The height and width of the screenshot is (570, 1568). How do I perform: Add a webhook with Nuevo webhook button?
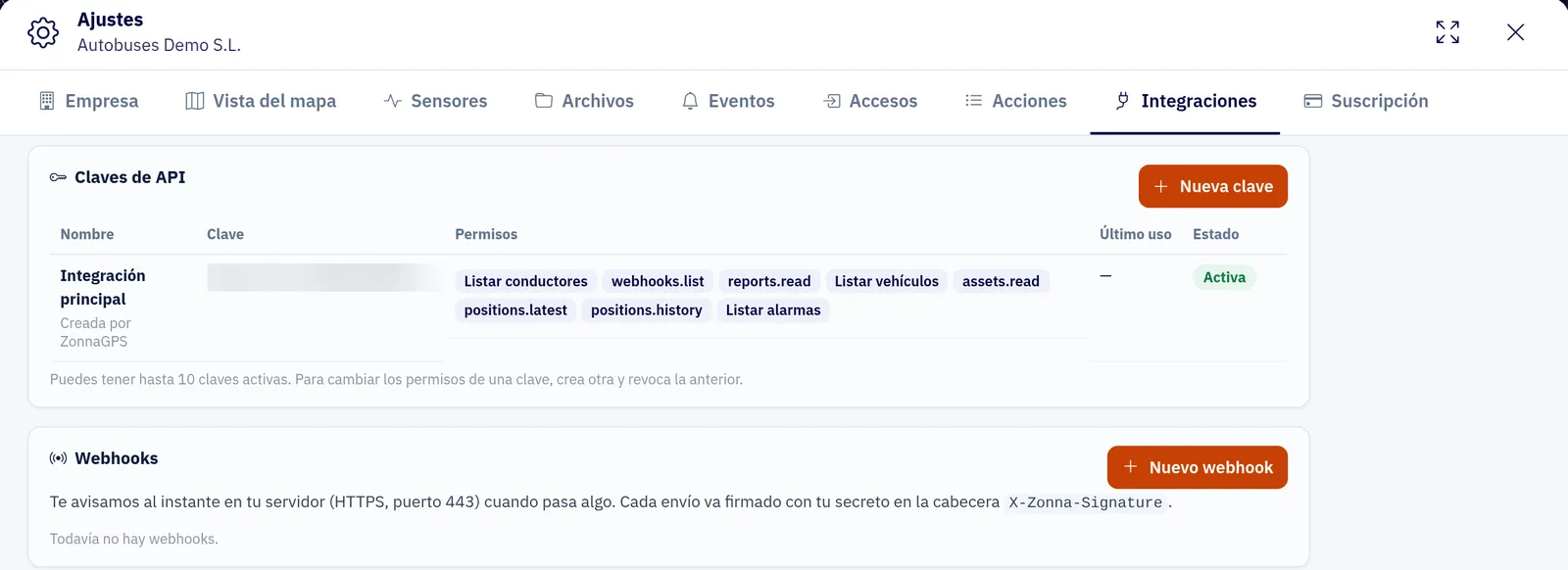click(1198, 467)
